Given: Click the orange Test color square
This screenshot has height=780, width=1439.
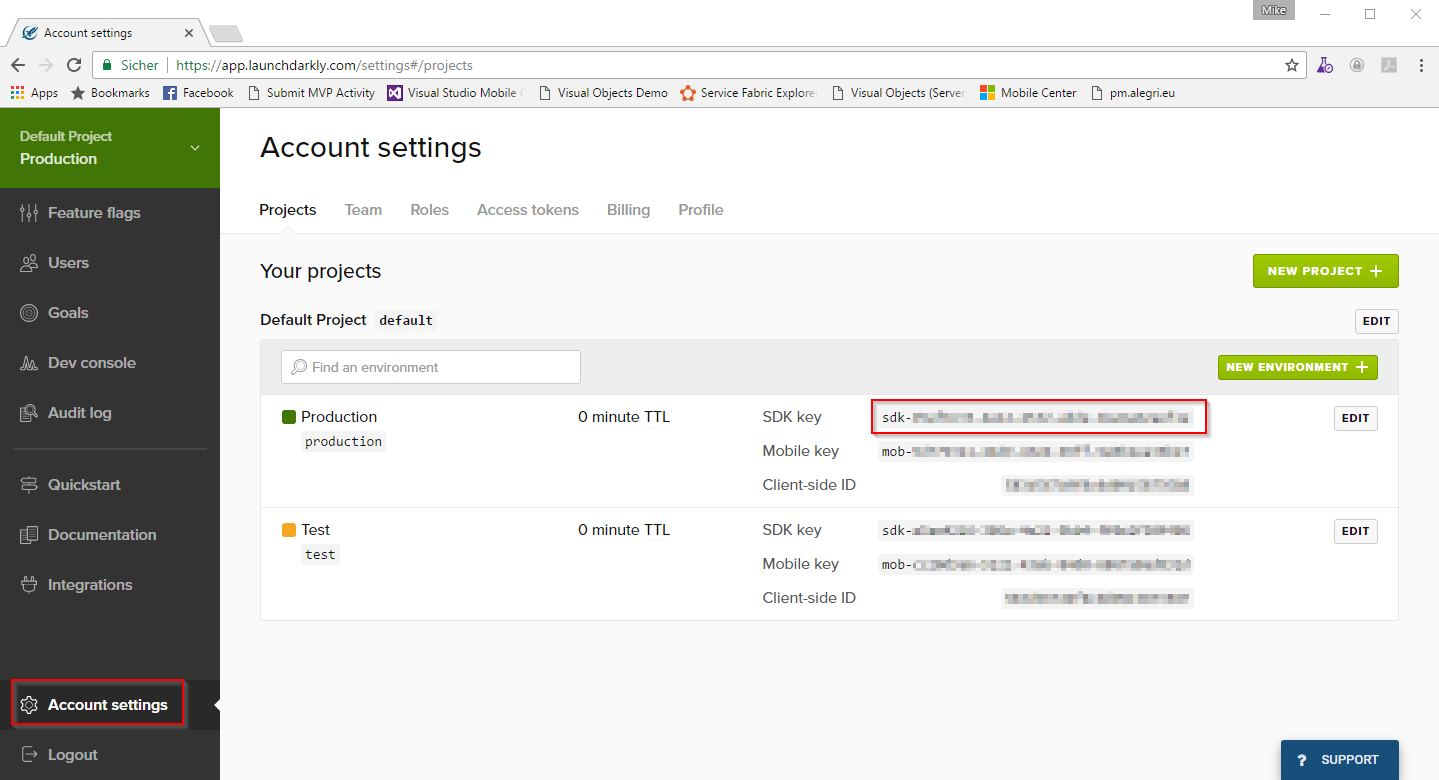Looking at the screenshot, I should [289, 530].
